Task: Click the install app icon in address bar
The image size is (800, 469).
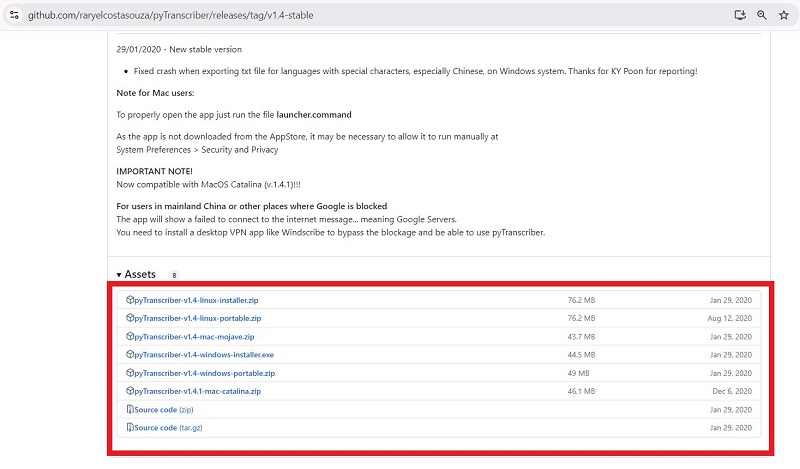Action: point(740,16)
